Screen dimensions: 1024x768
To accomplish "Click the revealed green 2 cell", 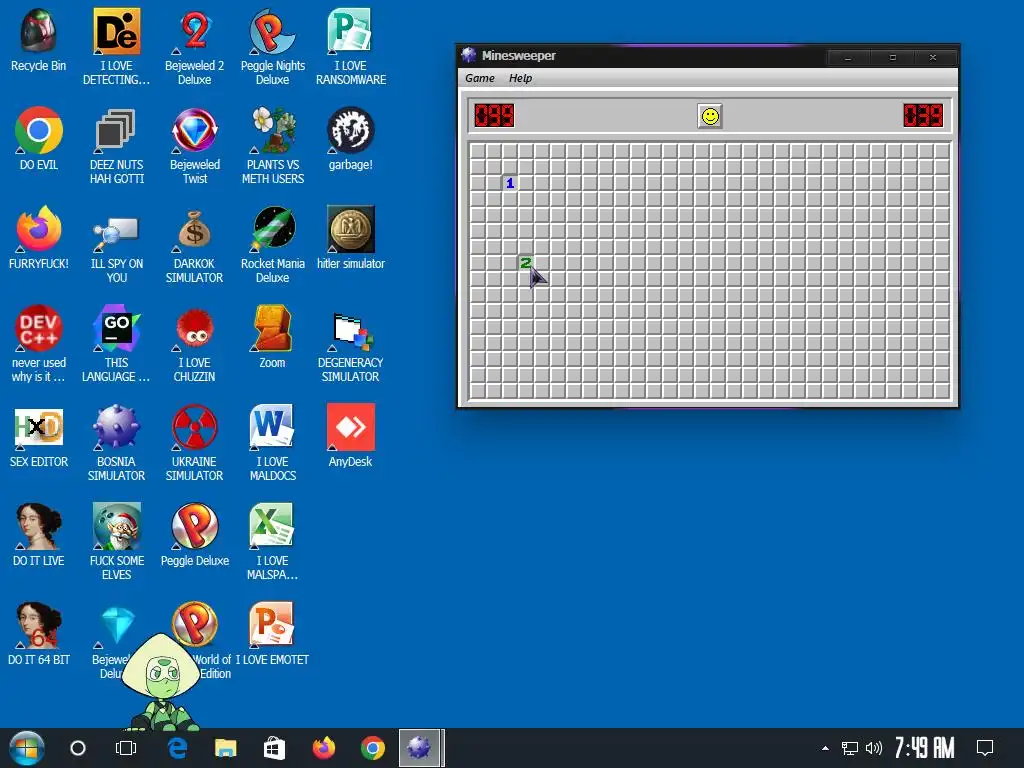I will click(526, 263).
